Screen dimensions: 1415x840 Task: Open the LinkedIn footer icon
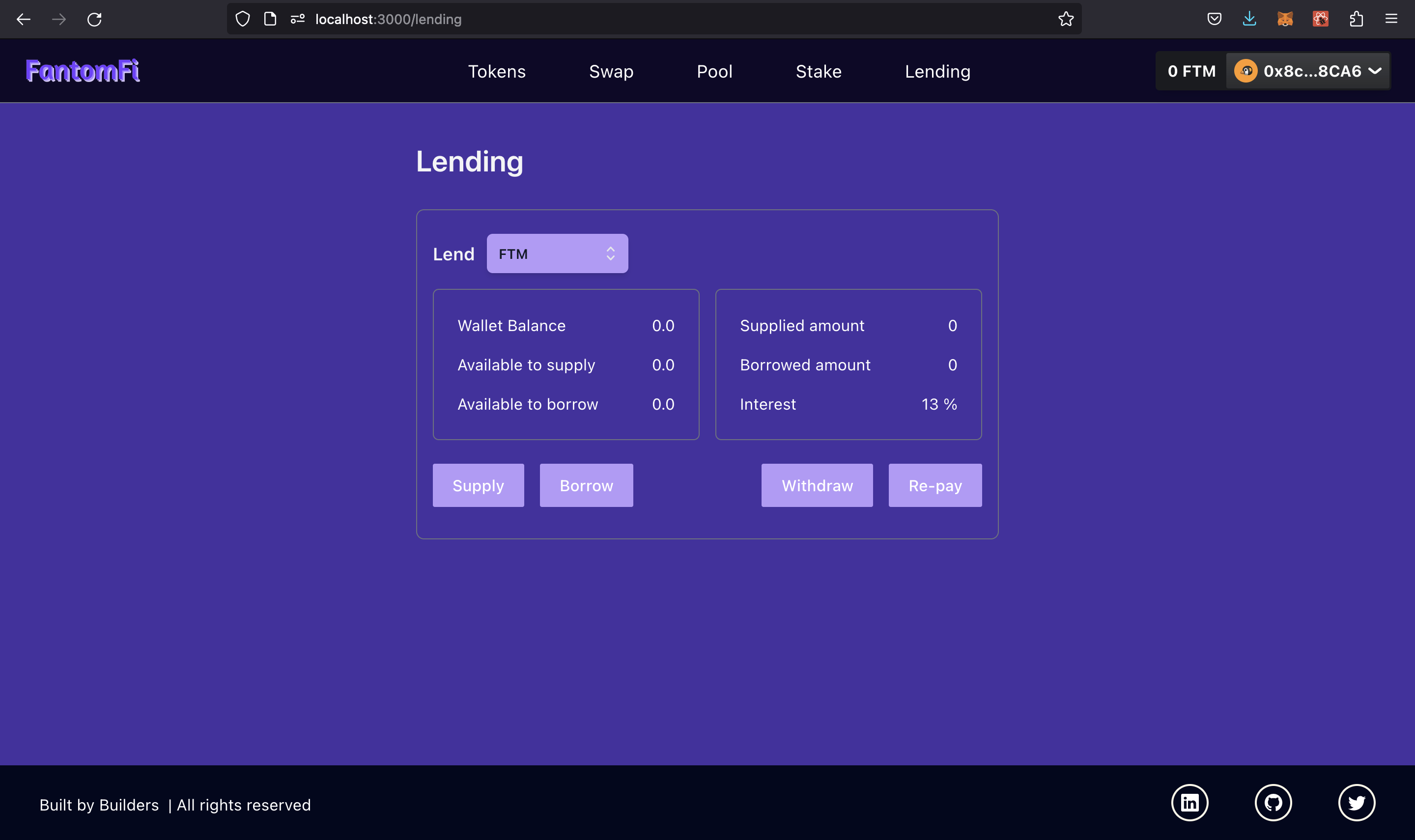[x=1189, y=802]
